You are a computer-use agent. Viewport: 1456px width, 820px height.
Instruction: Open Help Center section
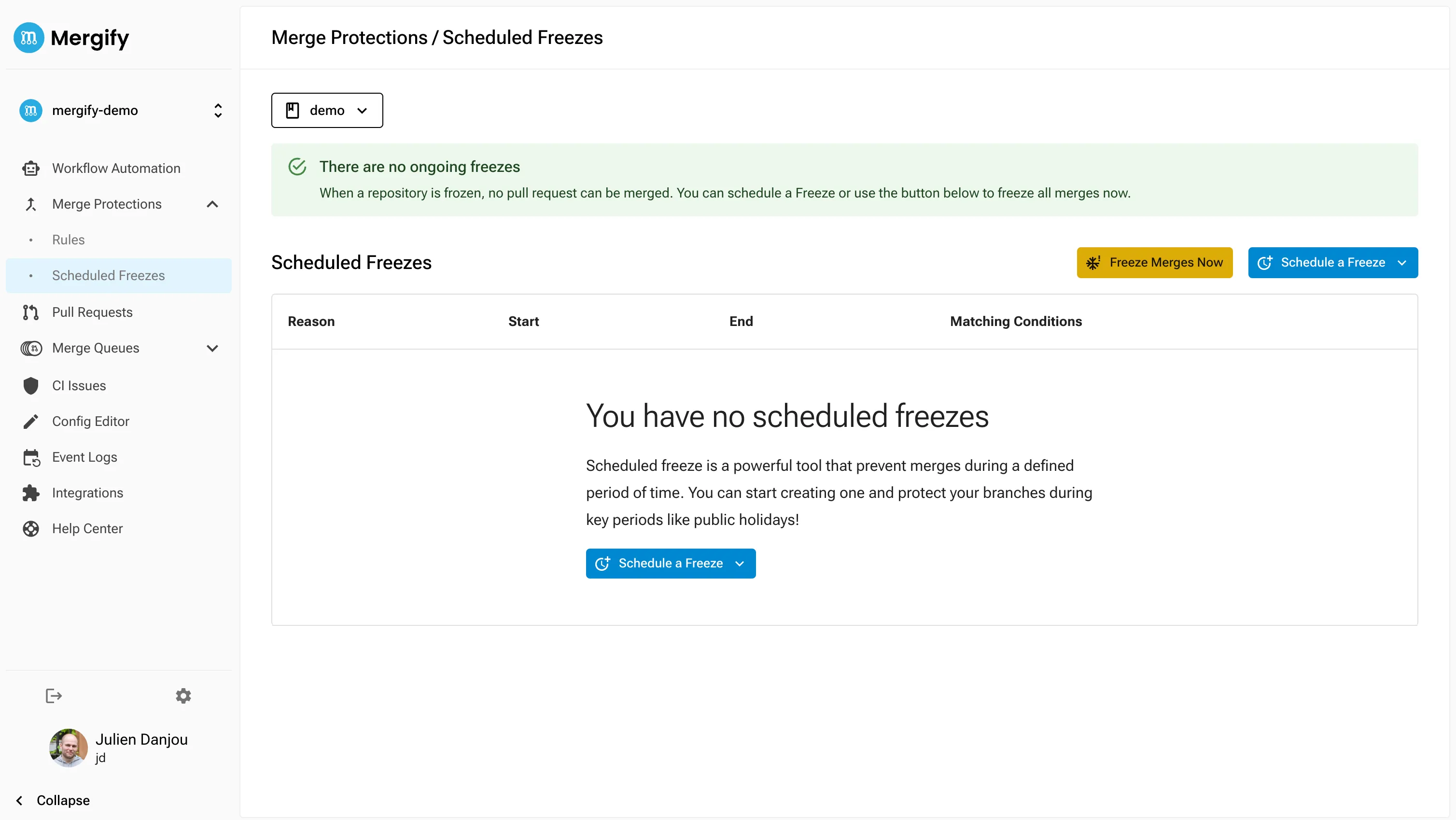point(87,528)
